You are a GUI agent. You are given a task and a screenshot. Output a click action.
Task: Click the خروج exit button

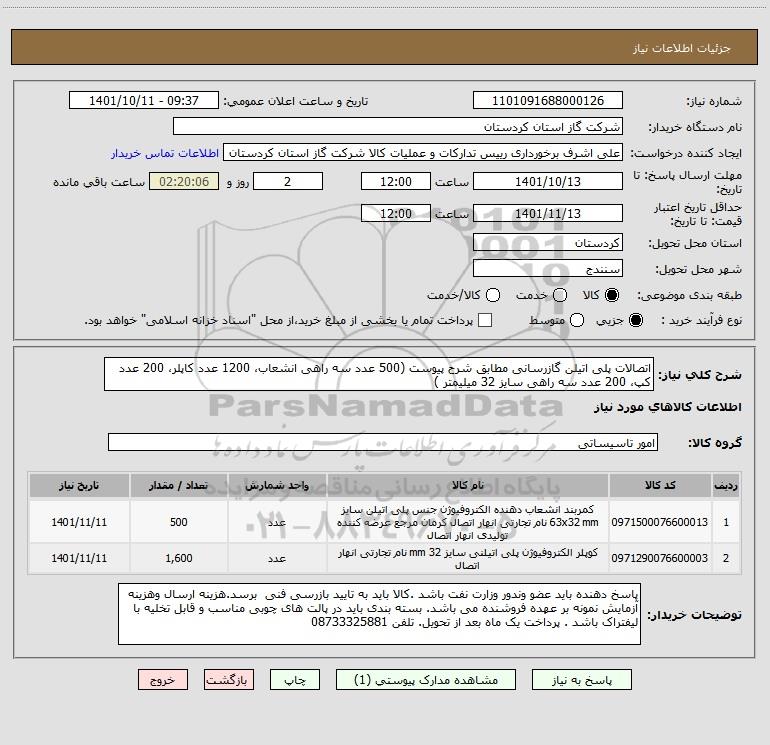(x=163, y=680)
